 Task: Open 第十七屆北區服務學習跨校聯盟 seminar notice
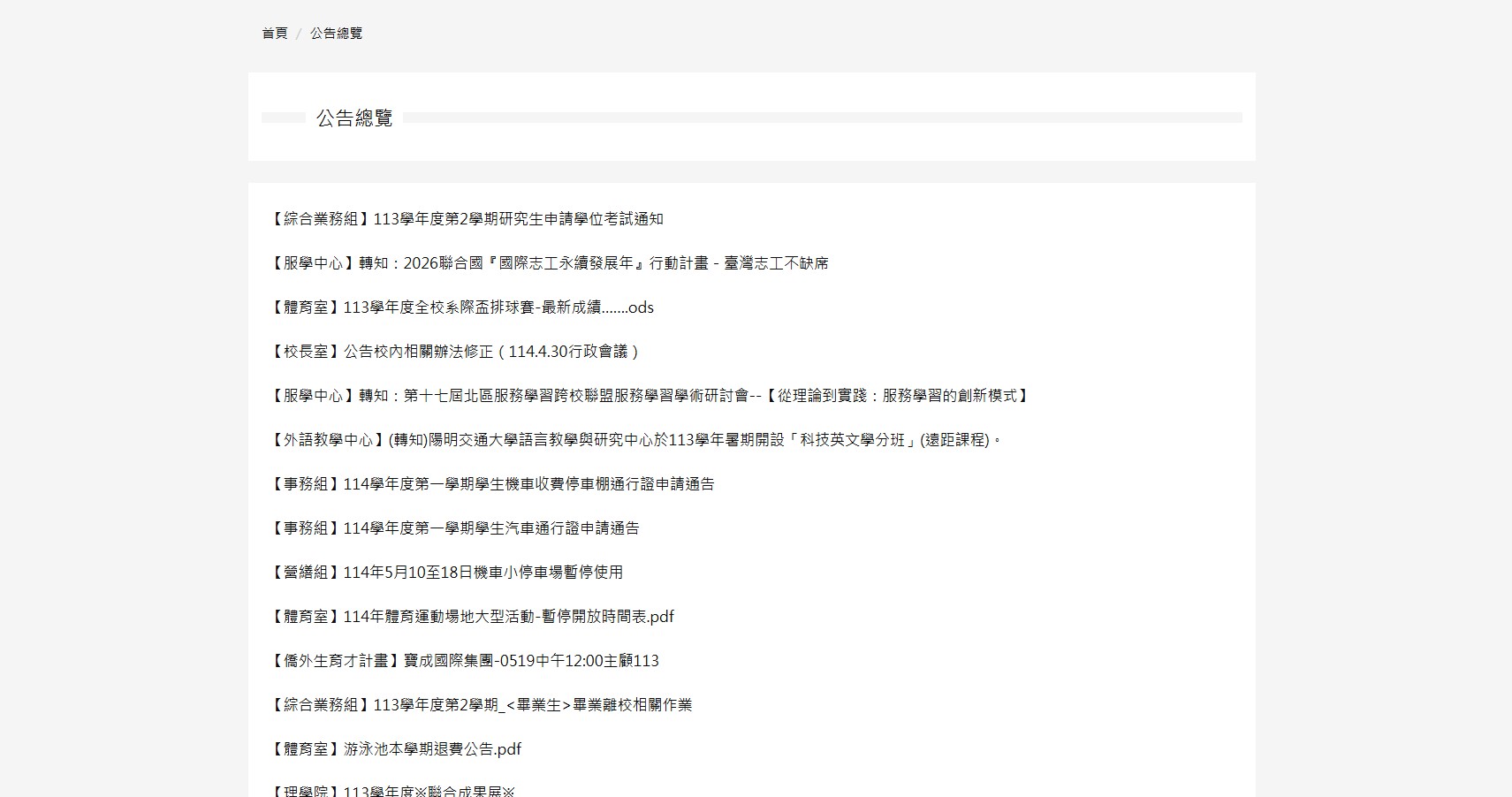tap(650, 396)
